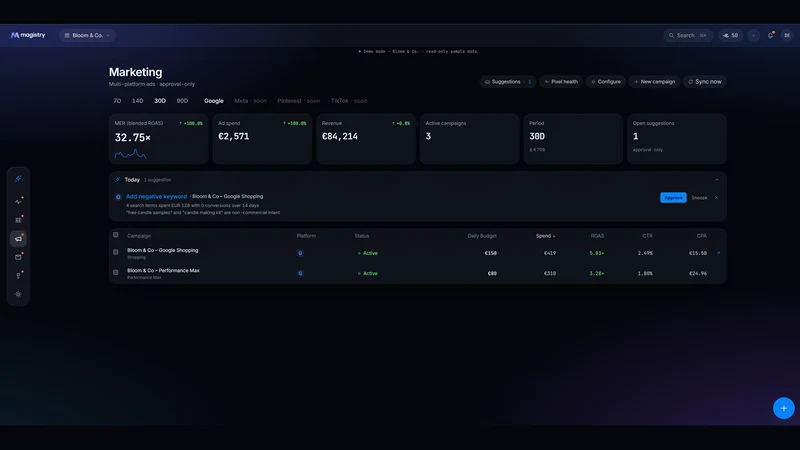Select the 7D period tab
Image resolution: width=800 pixels, height=450 pixels.
pos(117,101)
